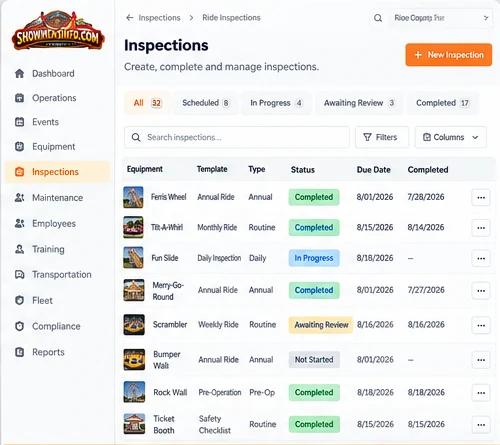Open the Reports menu item
The height and width of the screenshot is (445, 500).
tap(57, 352)
